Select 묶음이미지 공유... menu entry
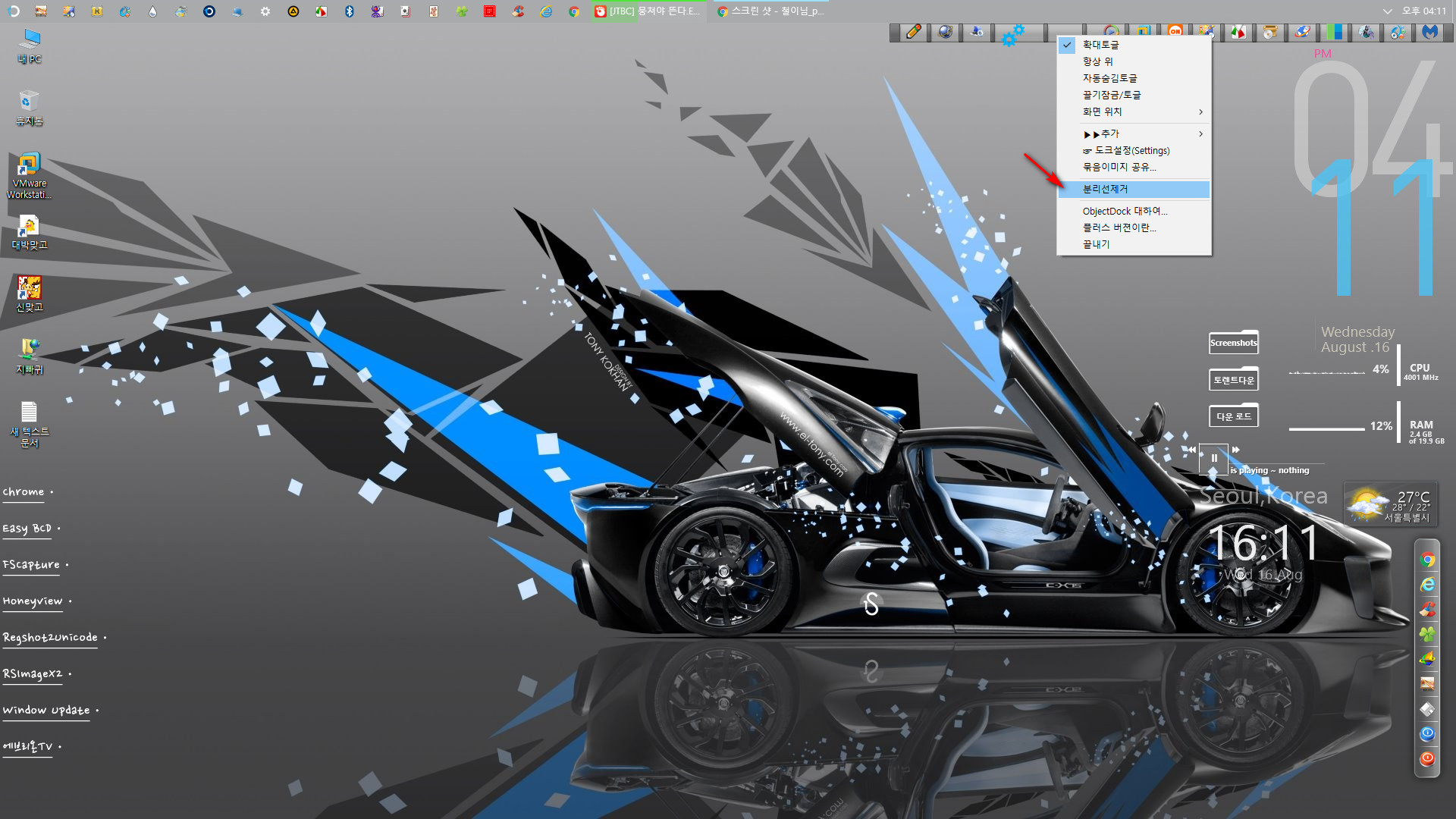 pyautogui.click(x=1134, y=167)
